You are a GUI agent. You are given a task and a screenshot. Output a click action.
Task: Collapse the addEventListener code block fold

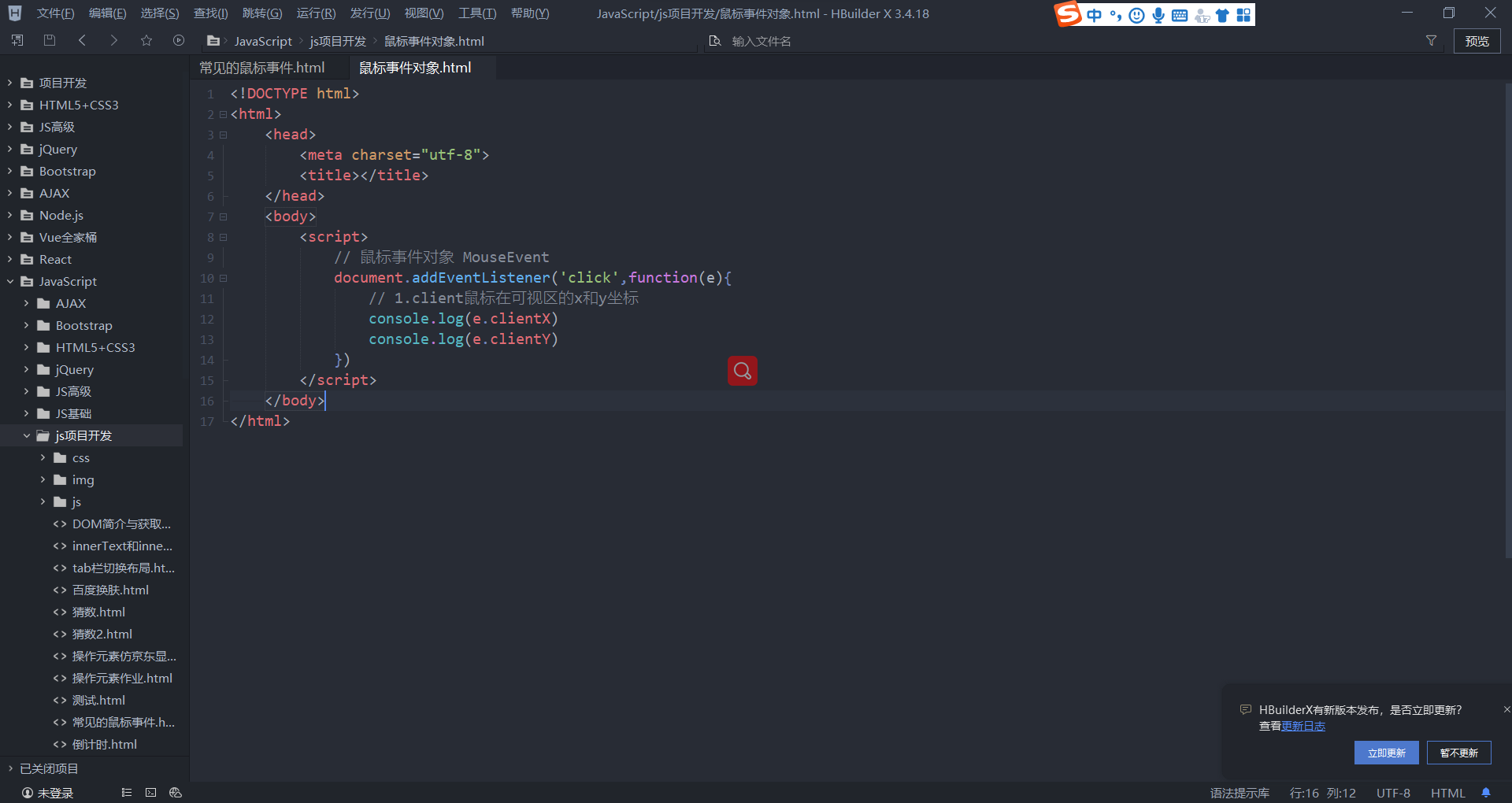click(x=223, y=278)
